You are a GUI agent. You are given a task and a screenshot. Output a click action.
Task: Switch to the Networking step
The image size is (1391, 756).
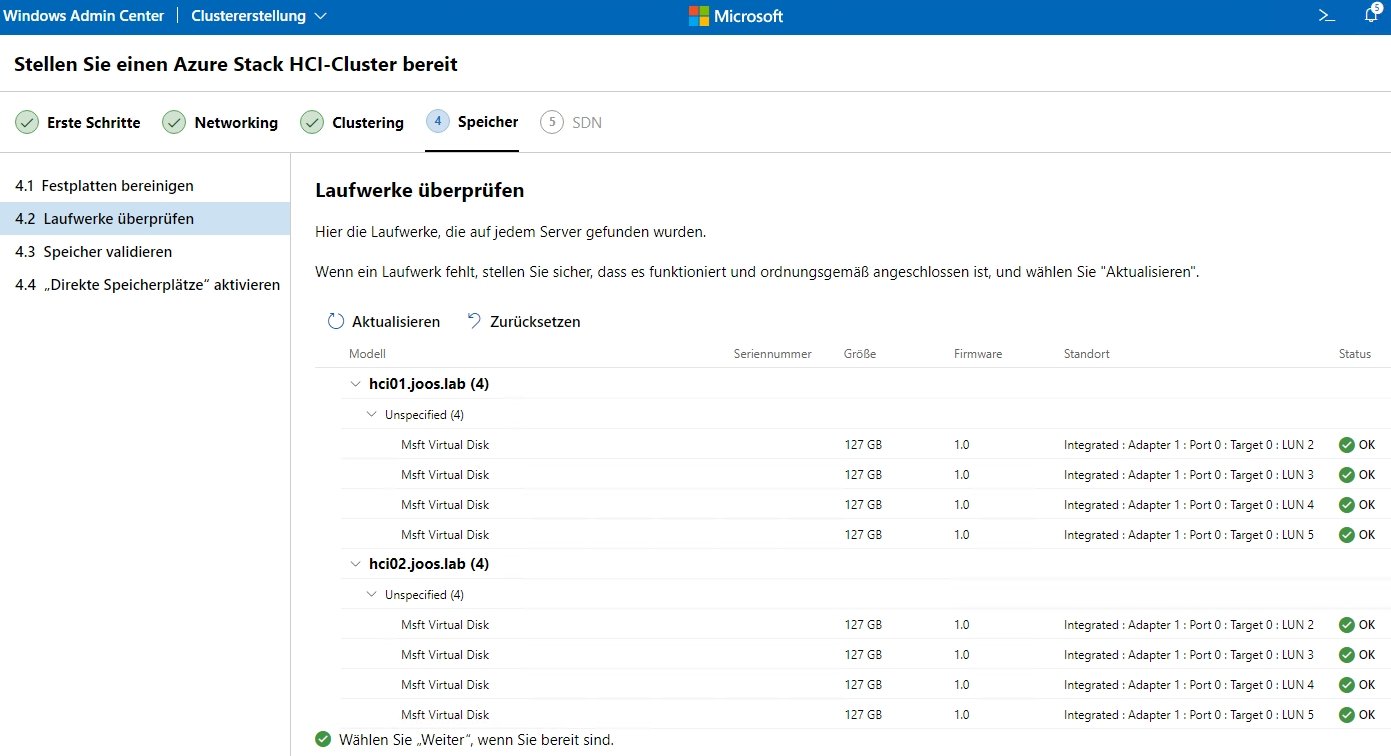pyautogui.click(x=235, y=122)
